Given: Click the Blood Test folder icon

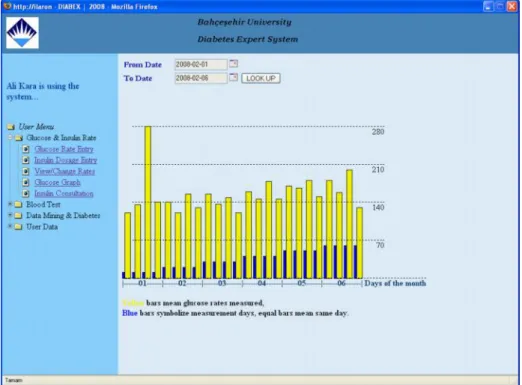Looking at the screenshot, I should pos(18,204).
